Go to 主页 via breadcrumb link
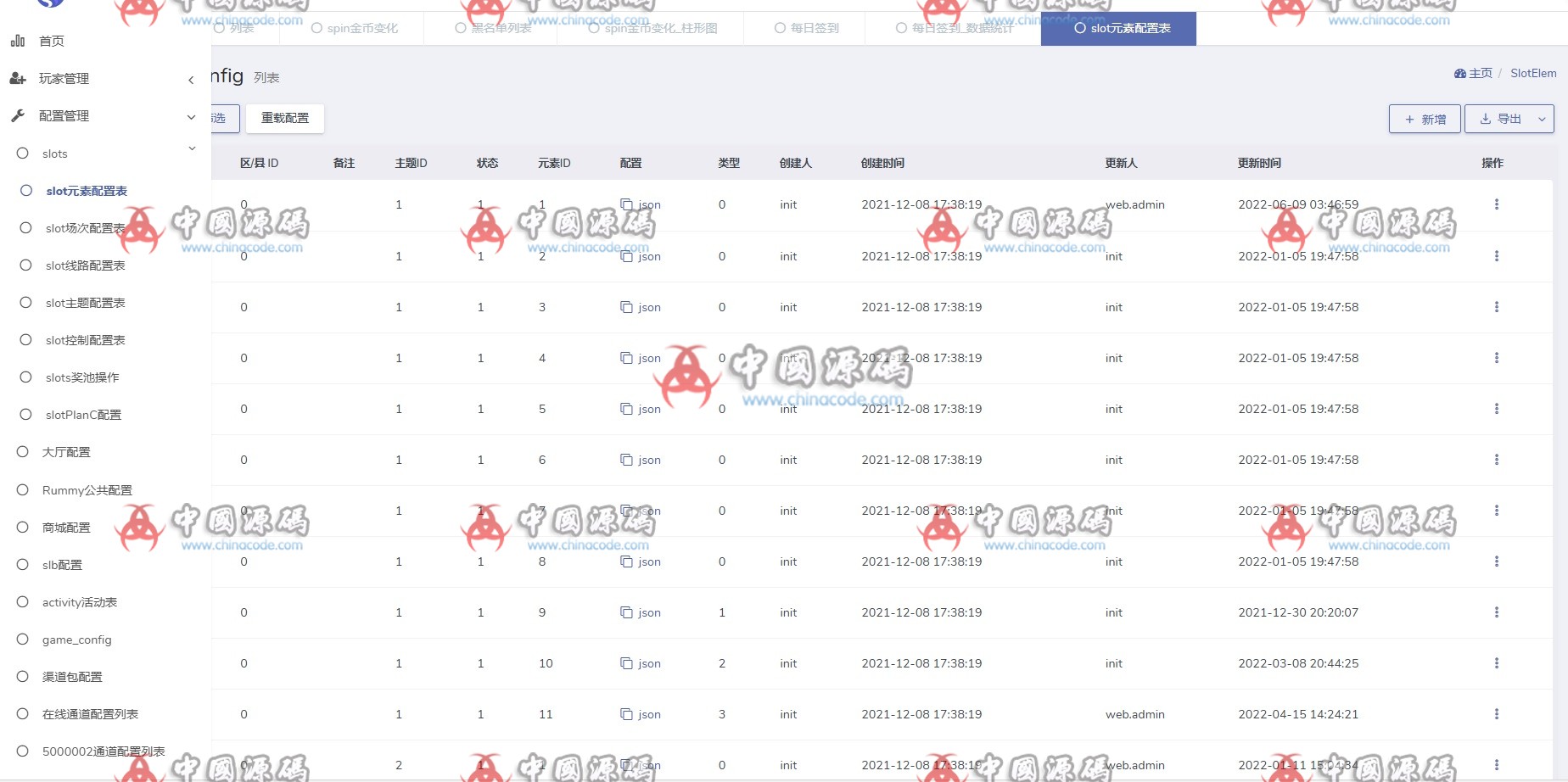Image resolution: width=1568 pixels, height=782 pixels. coord(1480,73)
